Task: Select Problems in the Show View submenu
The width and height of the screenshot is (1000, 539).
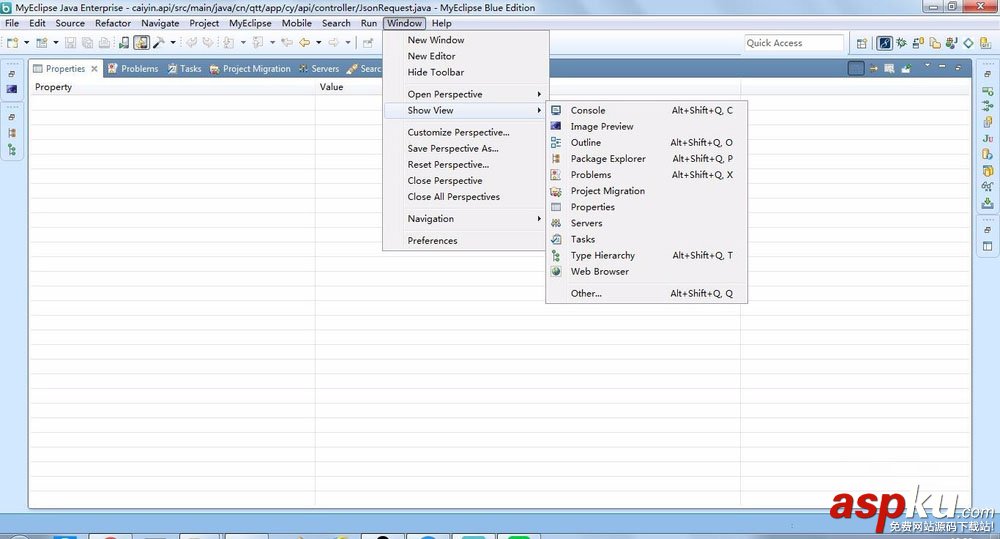Action: click(645, 175)
